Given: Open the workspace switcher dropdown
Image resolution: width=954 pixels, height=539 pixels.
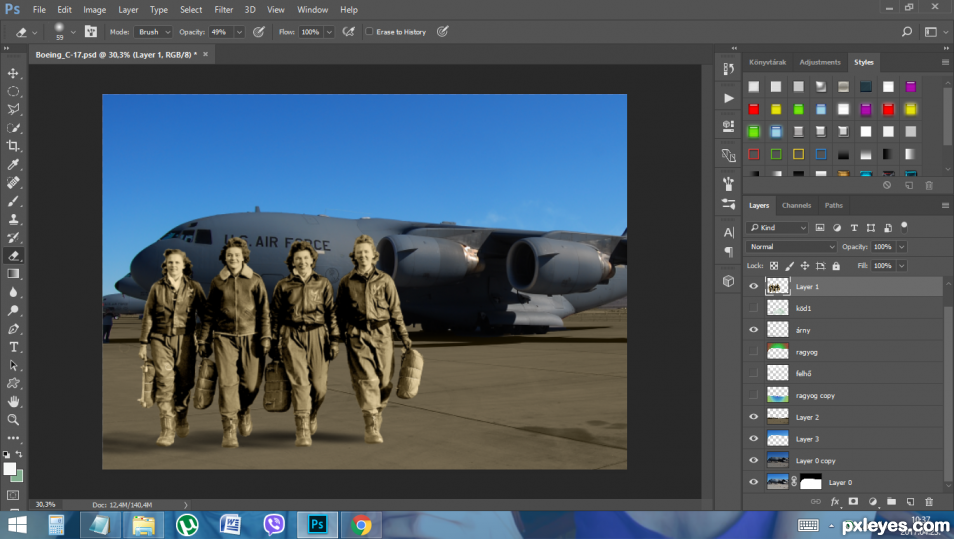Looking at the screenshot, I should click(935, 32).
